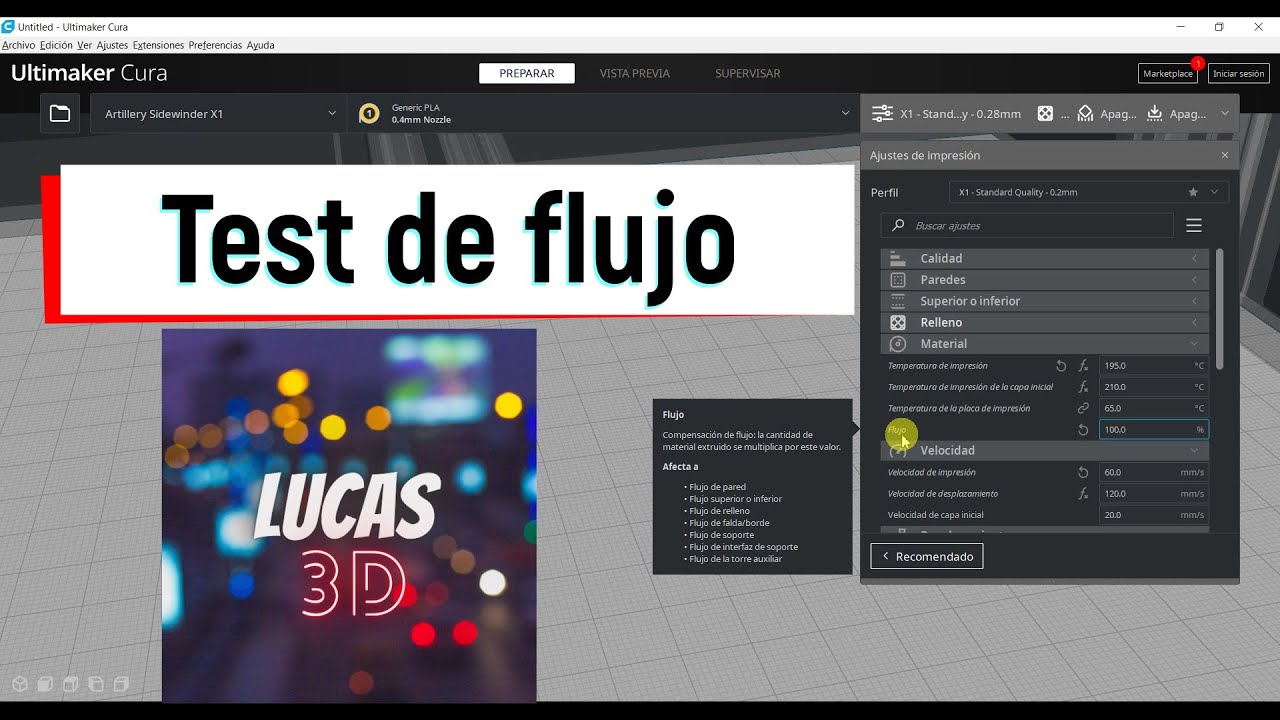Click Iniciar sesión button
Viewport: 1280px width, 720px height.
[x=1239, y=73]
